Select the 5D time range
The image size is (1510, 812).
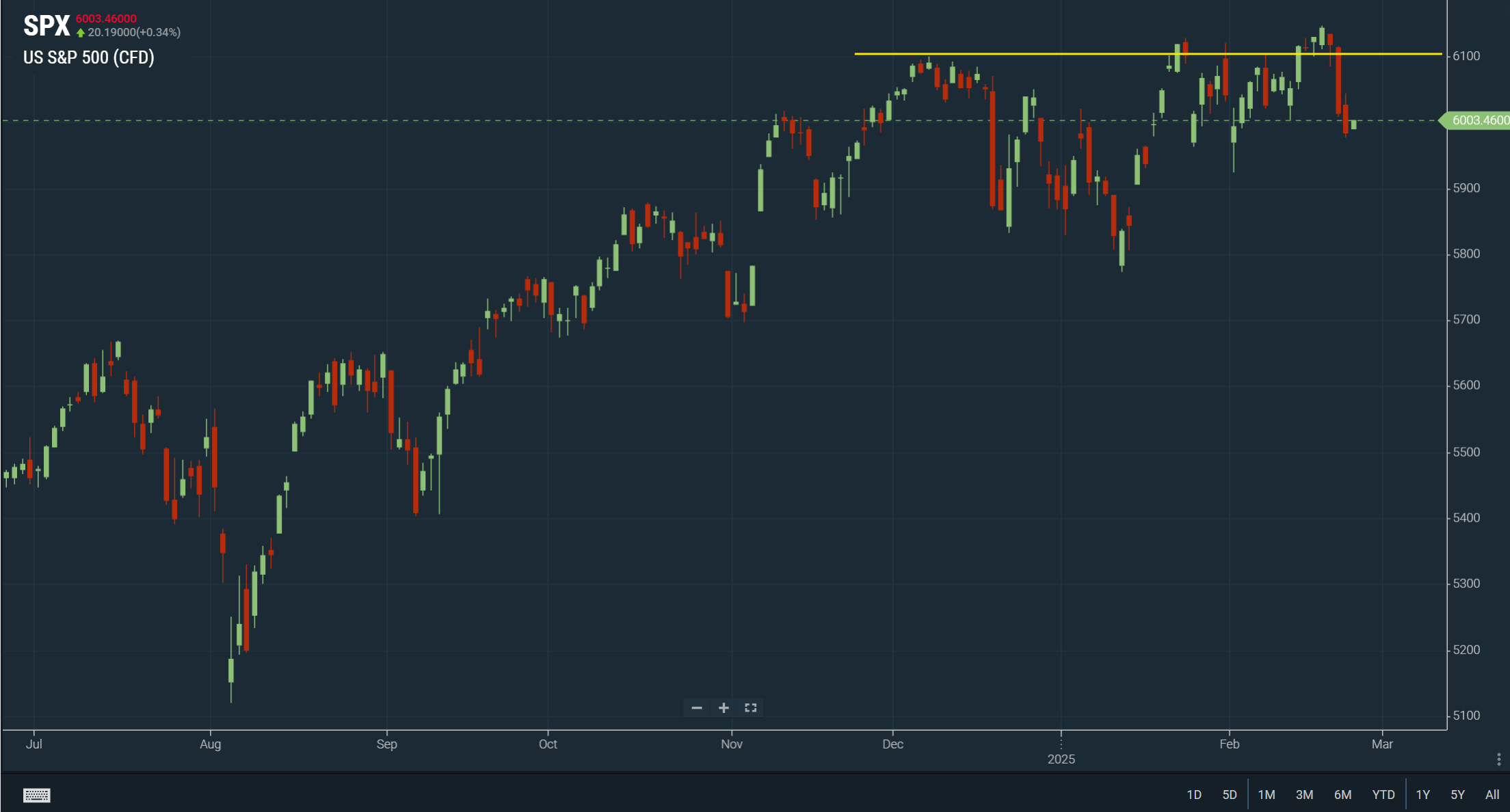click(x=1230, y=794)
